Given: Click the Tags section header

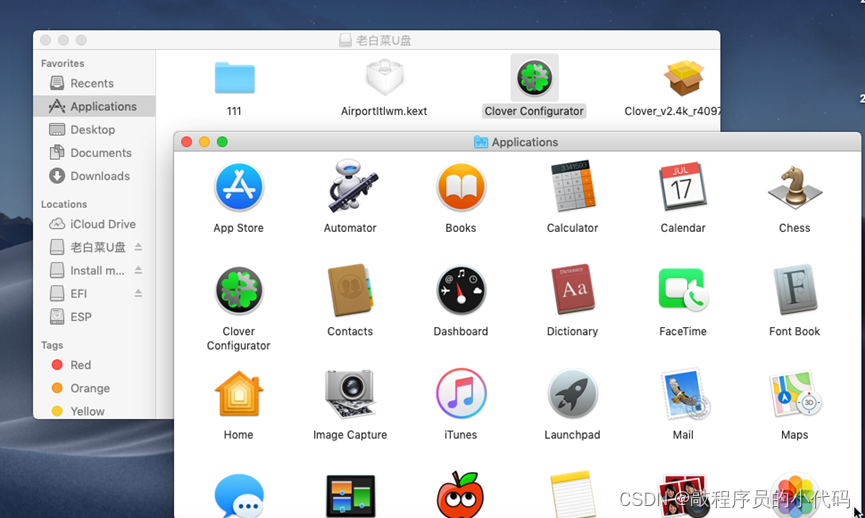Looking at the screenshot, I should pyautogui.click(x=52, y=345).
